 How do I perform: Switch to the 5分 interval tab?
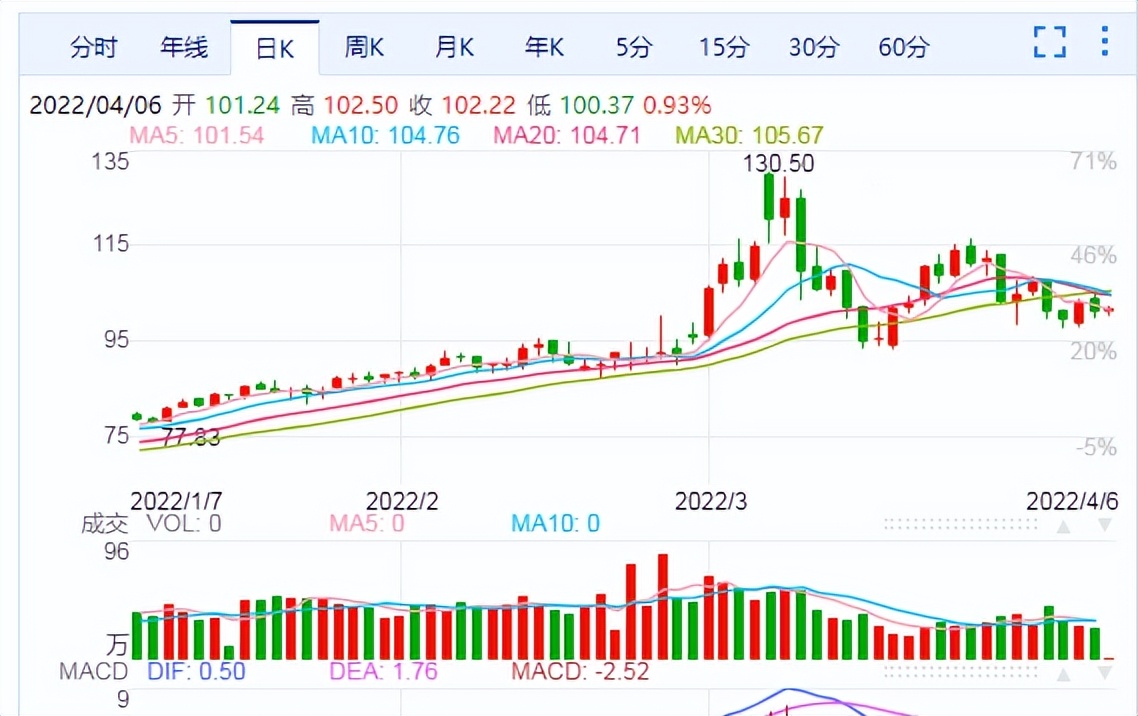(x=634, y=48)
